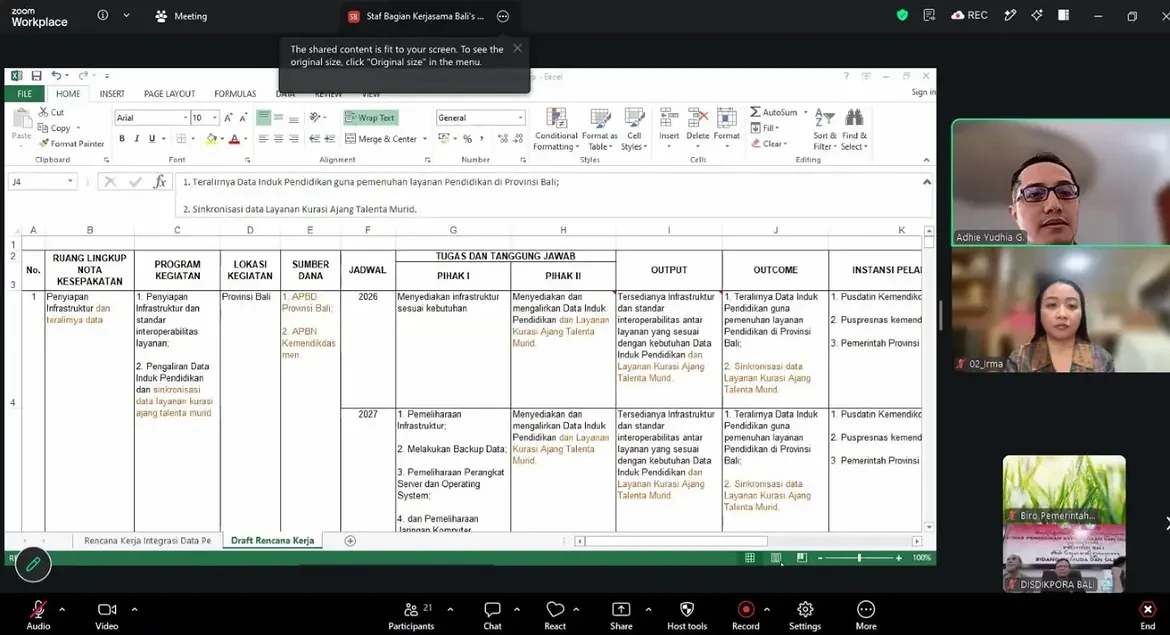Screen dimensions: 1170x635
Task: Click the Zoom annotate pencil button
Action: 33,564
